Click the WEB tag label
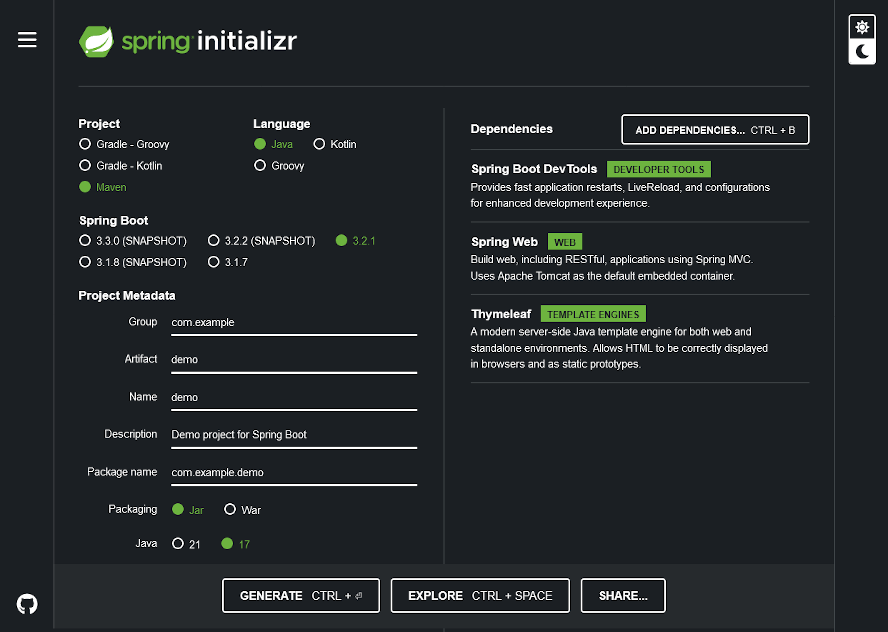 click(x=565, y=242)
